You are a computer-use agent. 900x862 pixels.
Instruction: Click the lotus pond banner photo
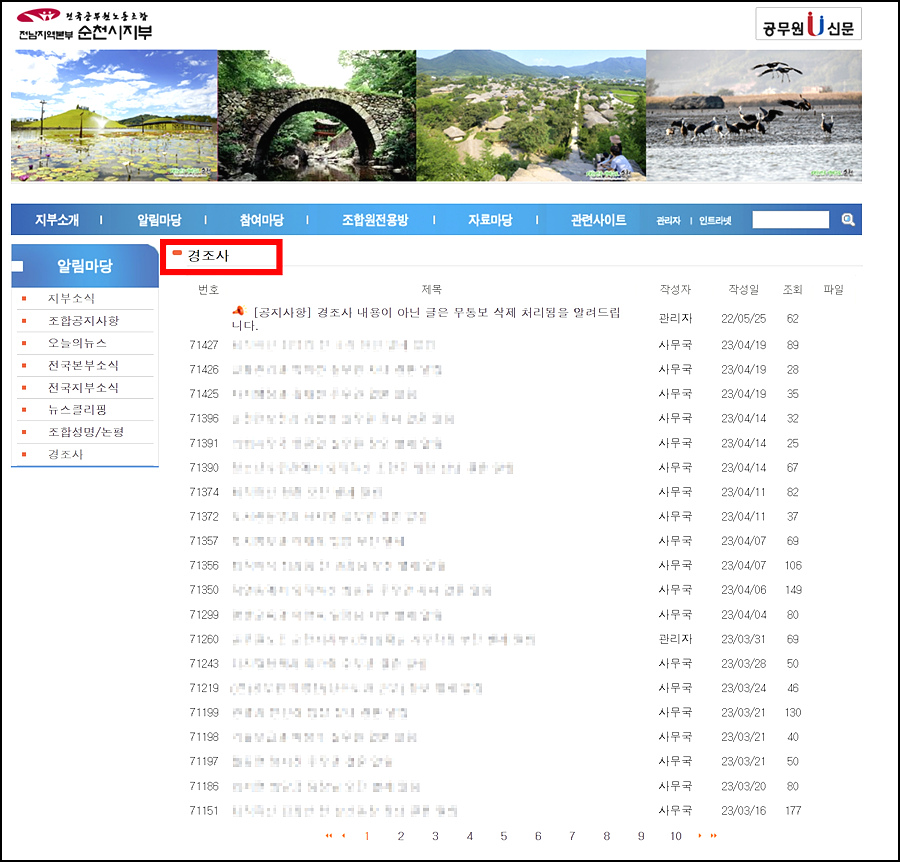114,115
